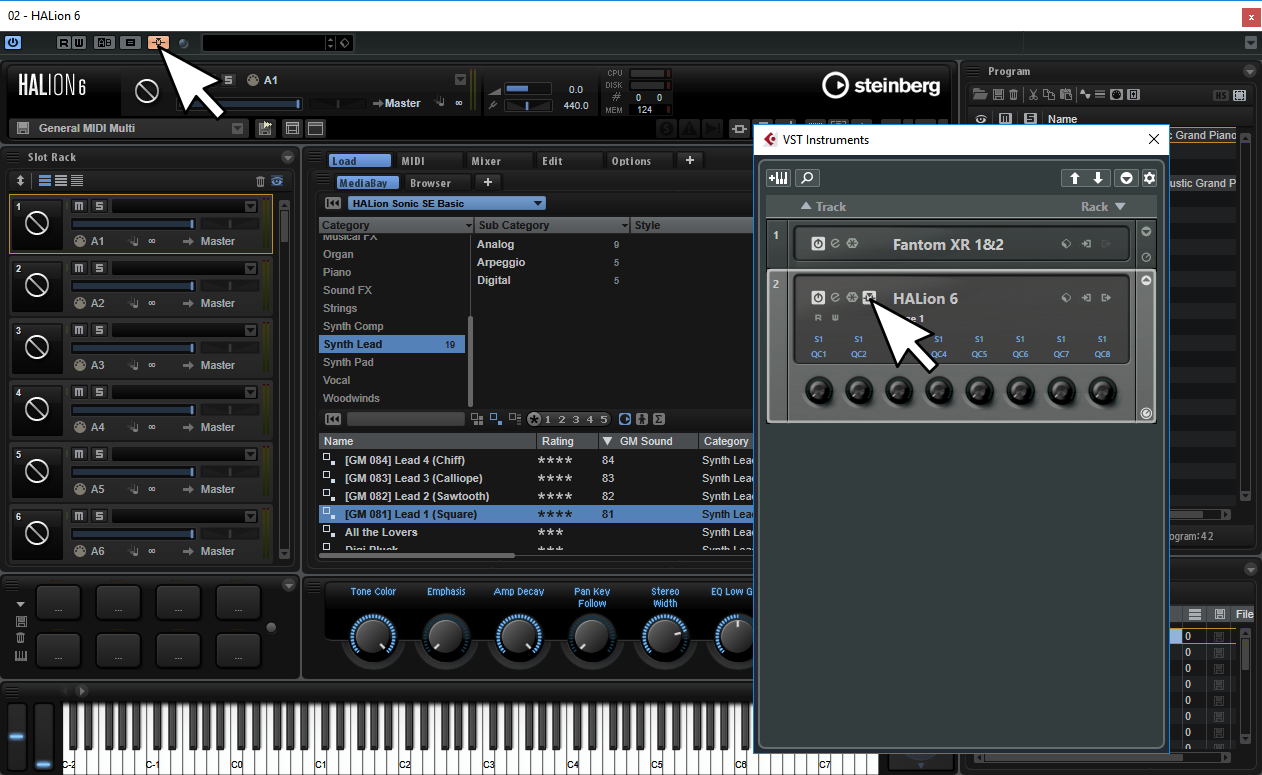Click freeze icon on Fantom XR 1&2
The width and height of the screenshot is (1262, 775).
tap(852, 243)
